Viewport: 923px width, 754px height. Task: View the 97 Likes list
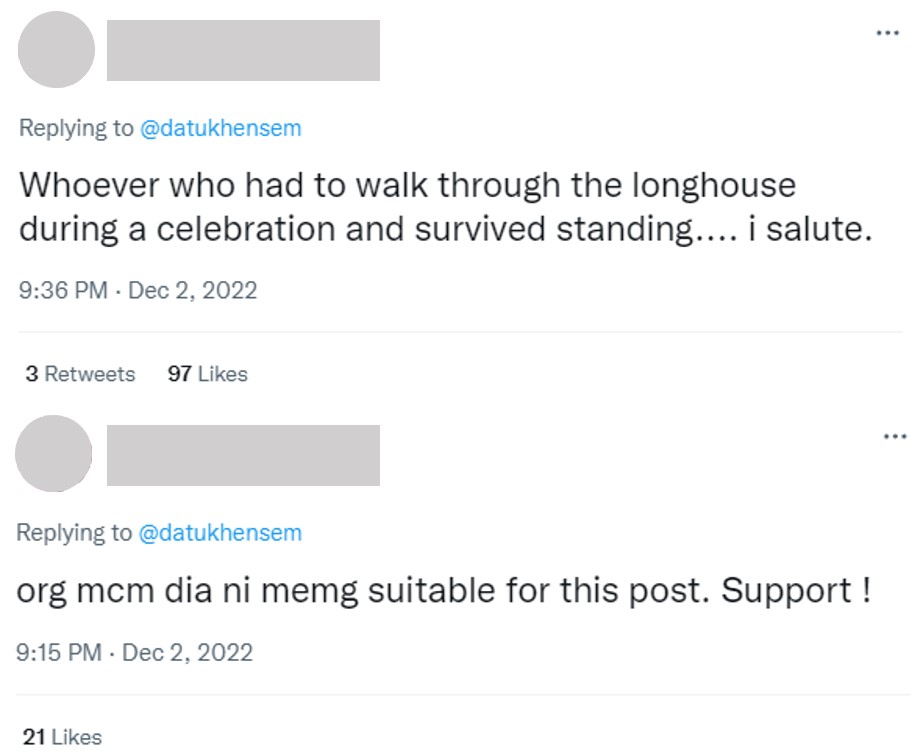(x=207, y=374)
